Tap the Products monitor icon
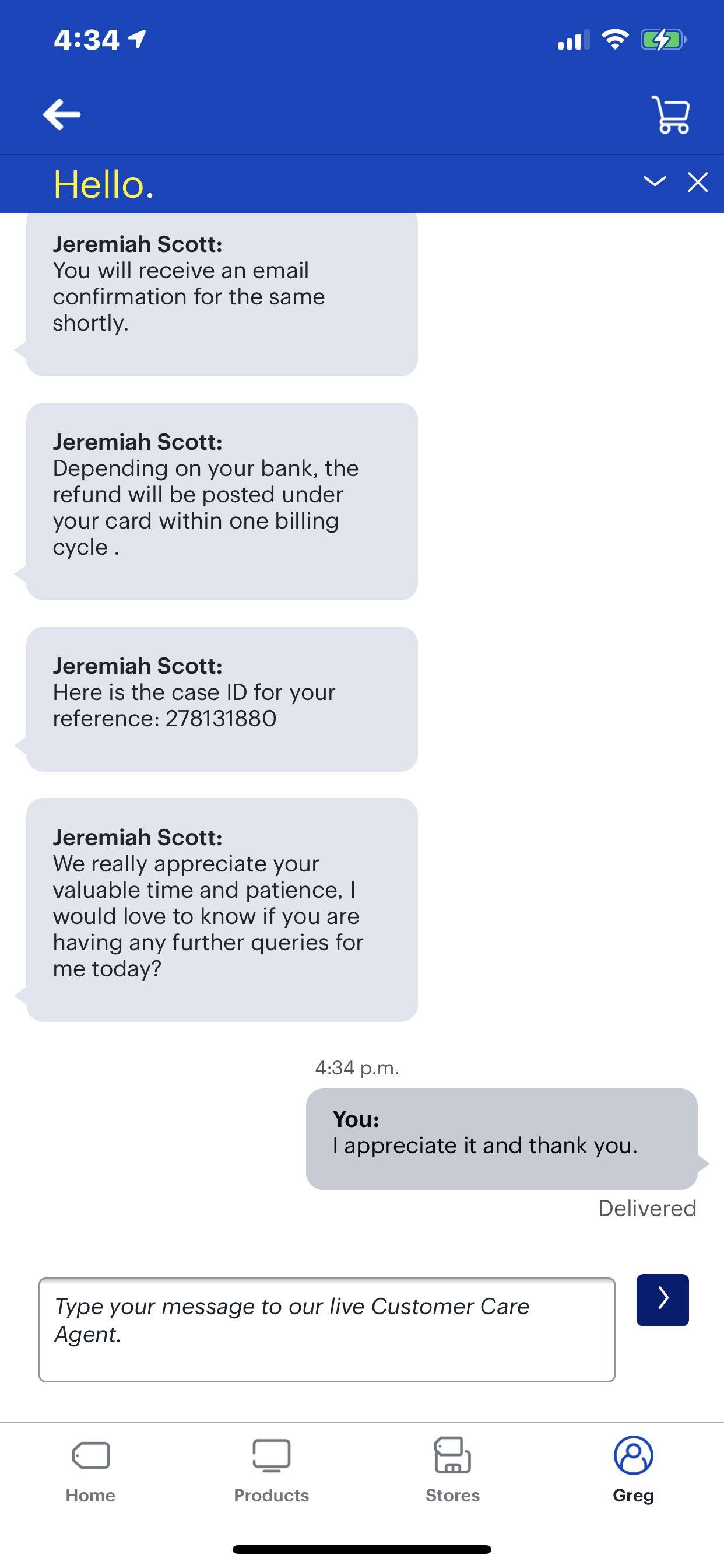Screen dimensions: 724x1568 (x=271, y=1455)
